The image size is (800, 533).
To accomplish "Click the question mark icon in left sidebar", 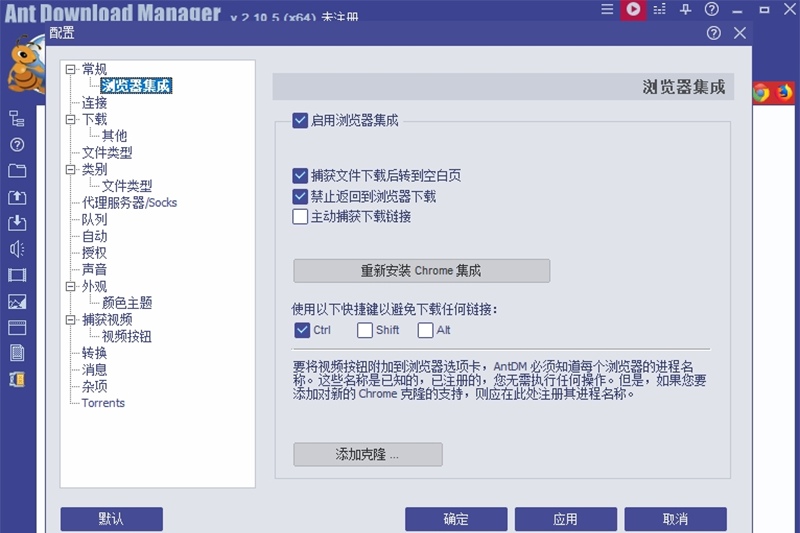I will [17, 145].
